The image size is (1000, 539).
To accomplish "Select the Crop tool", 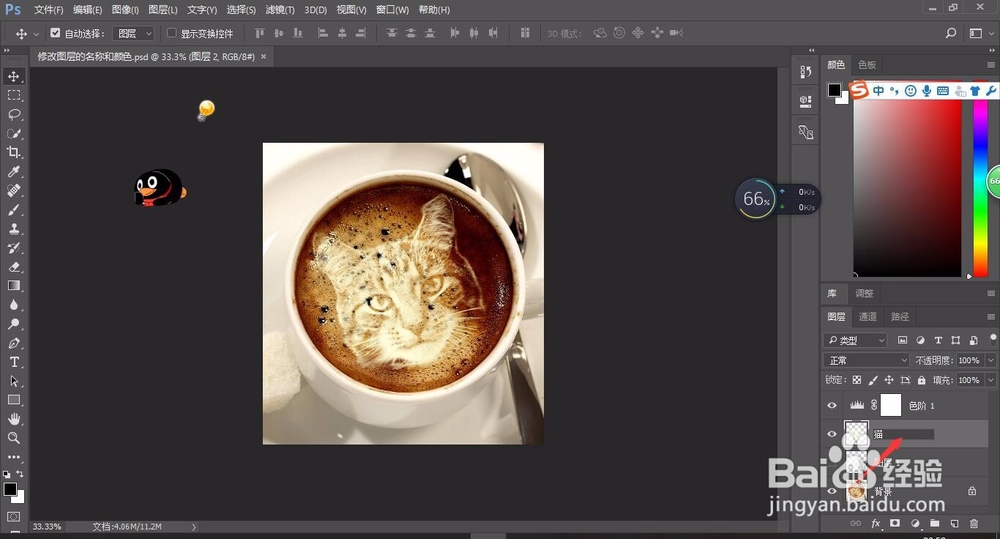I will click(13, 152).
